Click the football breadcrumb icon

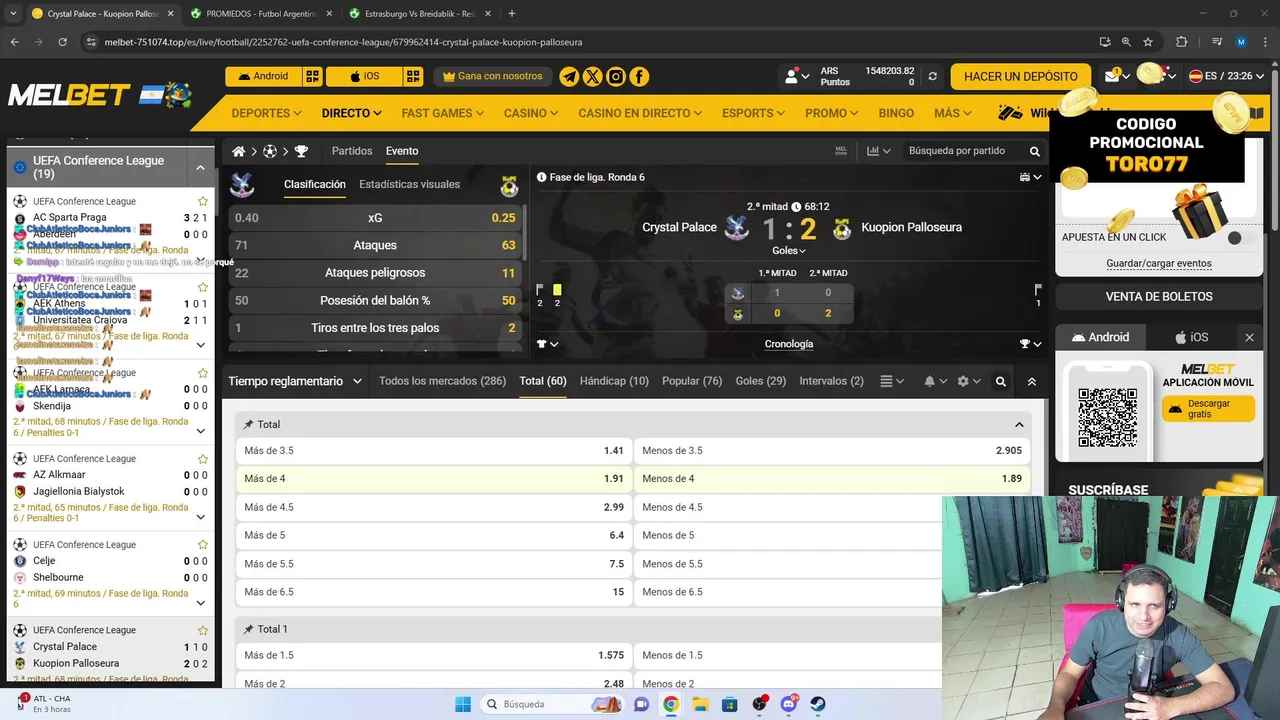270,151
